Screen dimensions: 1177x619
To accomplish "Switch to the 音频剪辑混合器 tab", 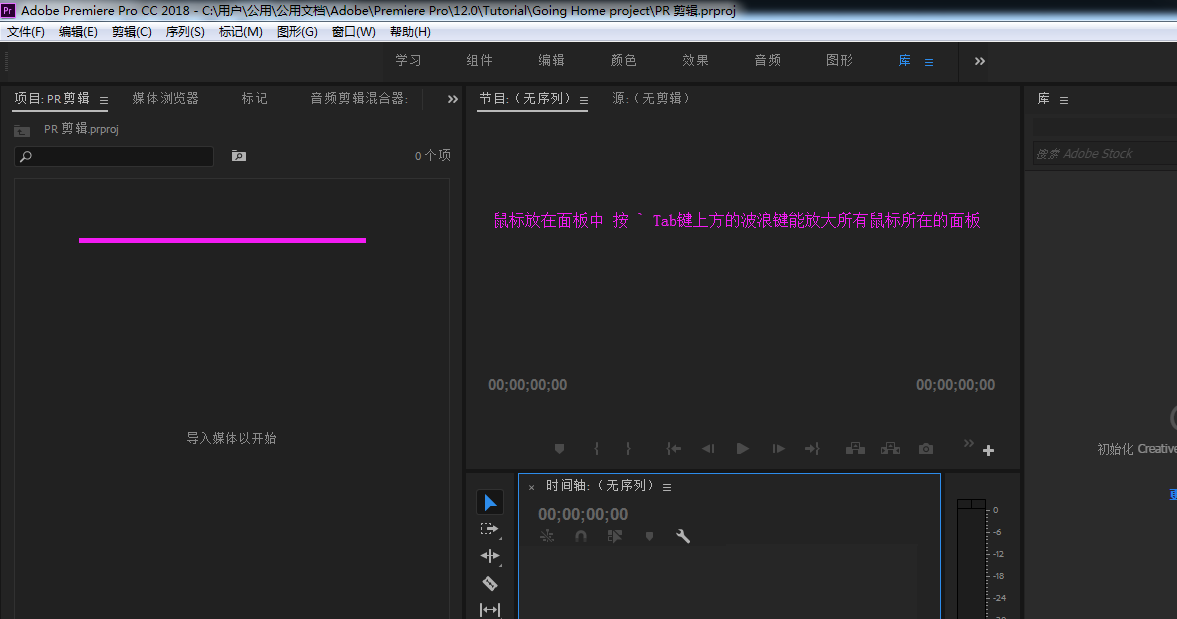I will point(360,98).
